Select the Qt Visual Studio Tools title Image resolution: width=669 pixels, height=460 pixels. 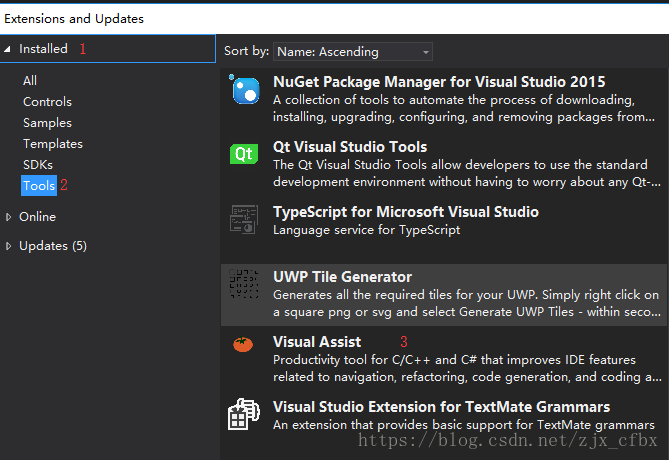350,147
